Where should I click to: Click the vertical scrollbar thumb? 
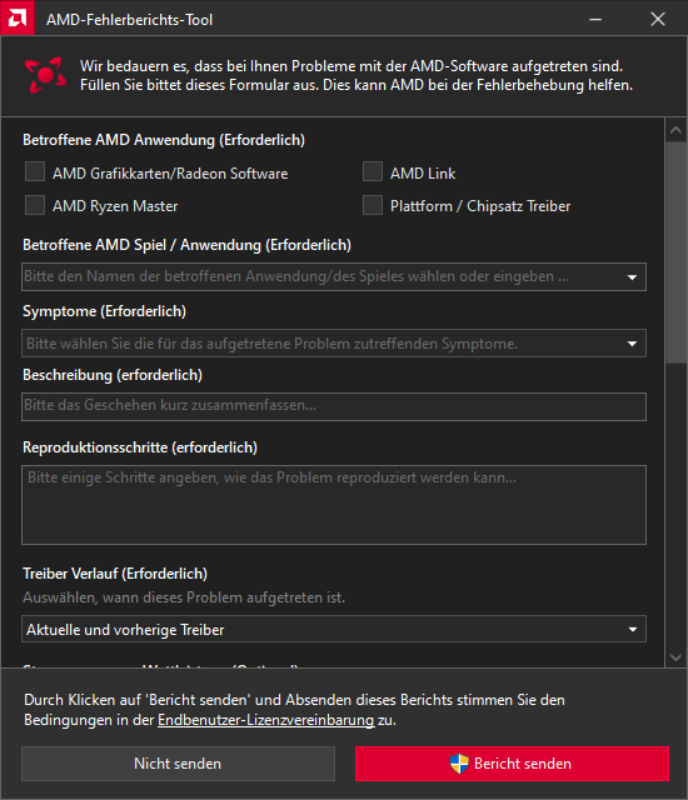(676, 252)
